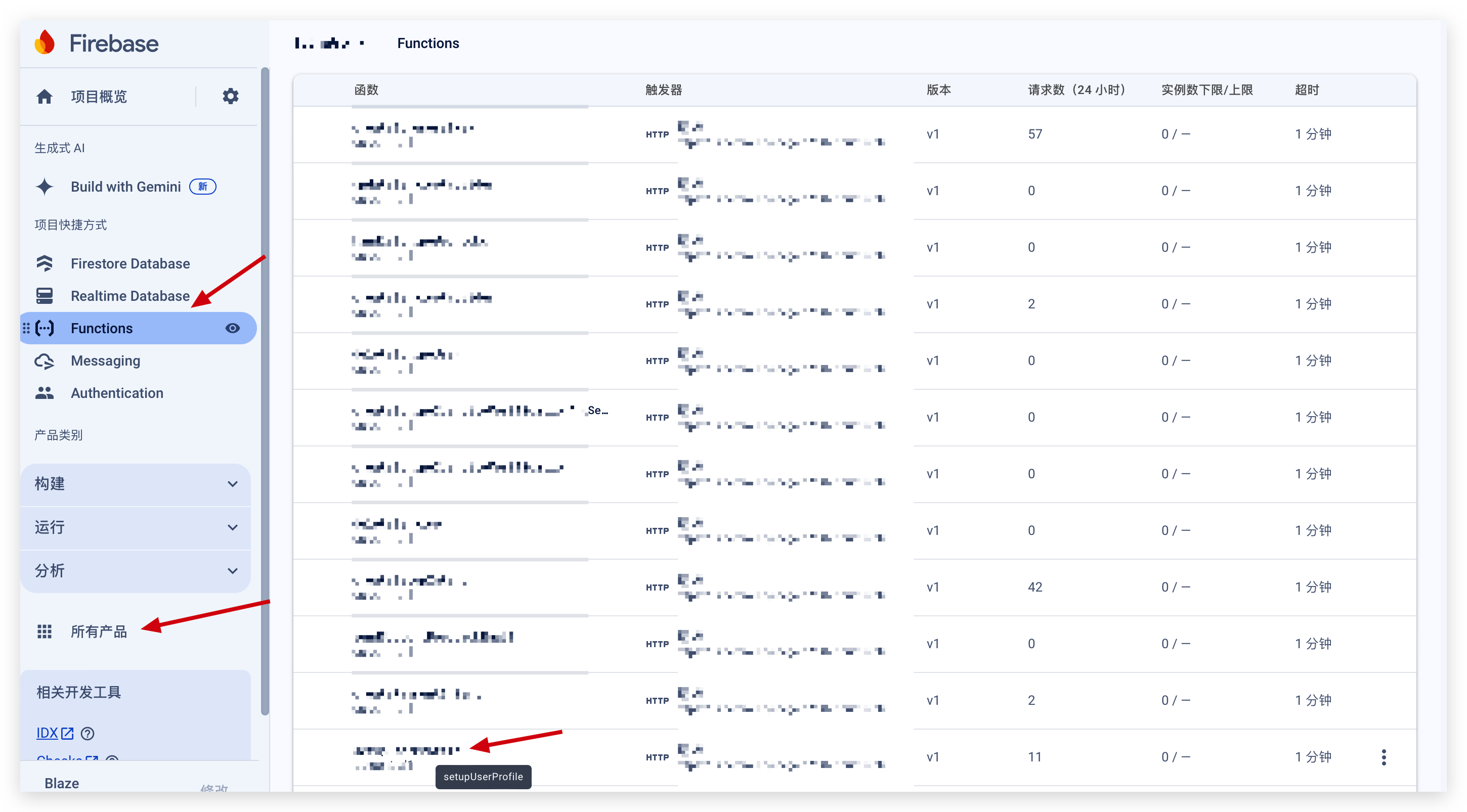
Task: Select Functions in the sidebar
Action: tap(101, 328)
